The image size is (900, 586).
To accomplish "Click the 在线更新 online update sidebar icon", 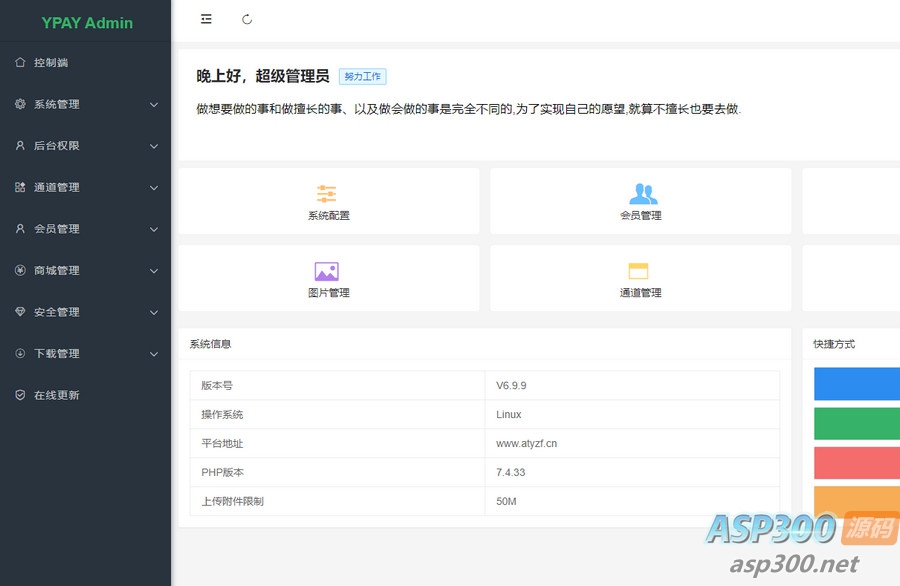I will (x=20, y=395).
